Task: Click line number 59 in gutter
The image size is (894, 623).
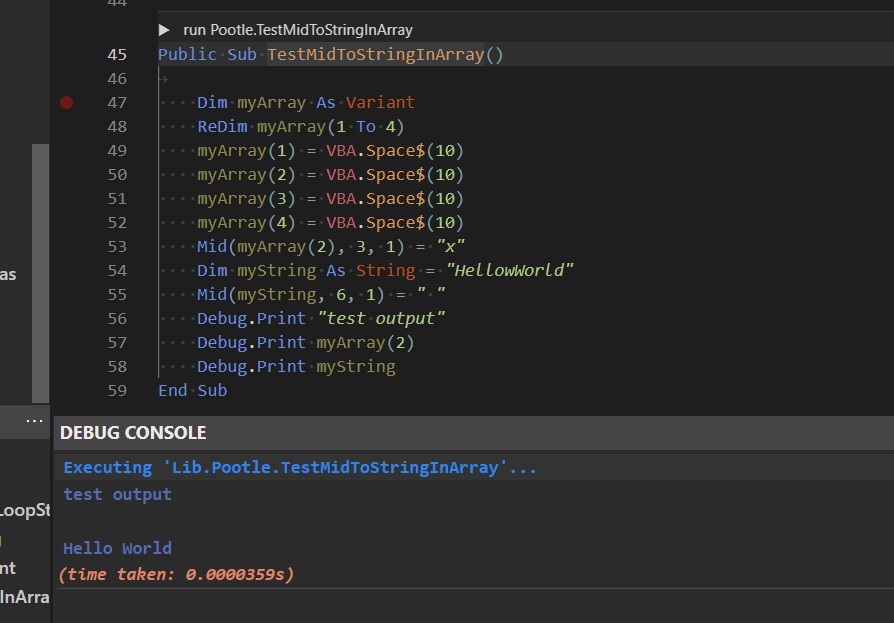Action: pos(117,390)
